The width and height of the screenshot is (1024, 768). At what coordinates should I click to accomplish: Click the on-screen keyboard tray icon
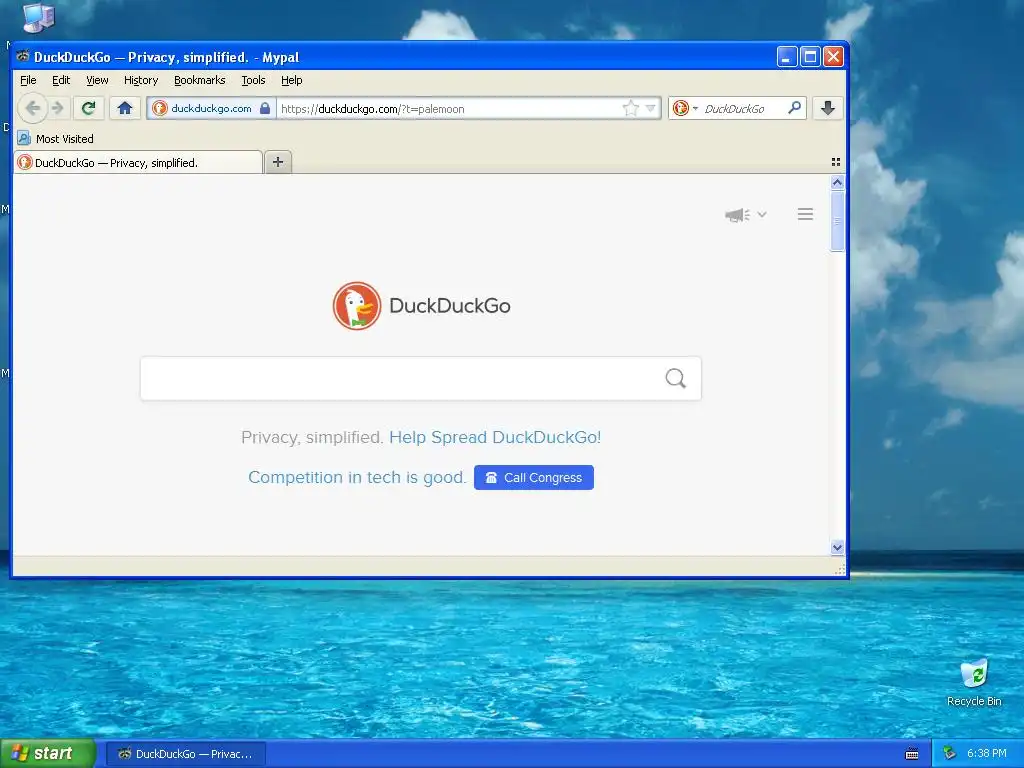[912, 754]
